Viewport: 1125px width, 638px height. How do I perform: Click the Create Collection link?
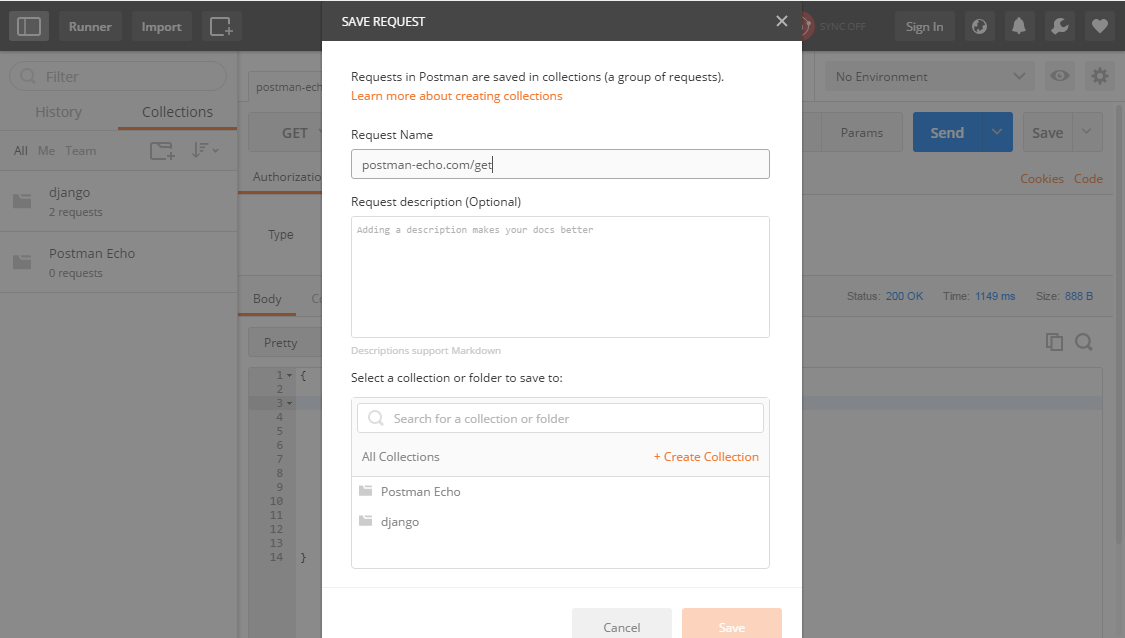tap(706, 456)
